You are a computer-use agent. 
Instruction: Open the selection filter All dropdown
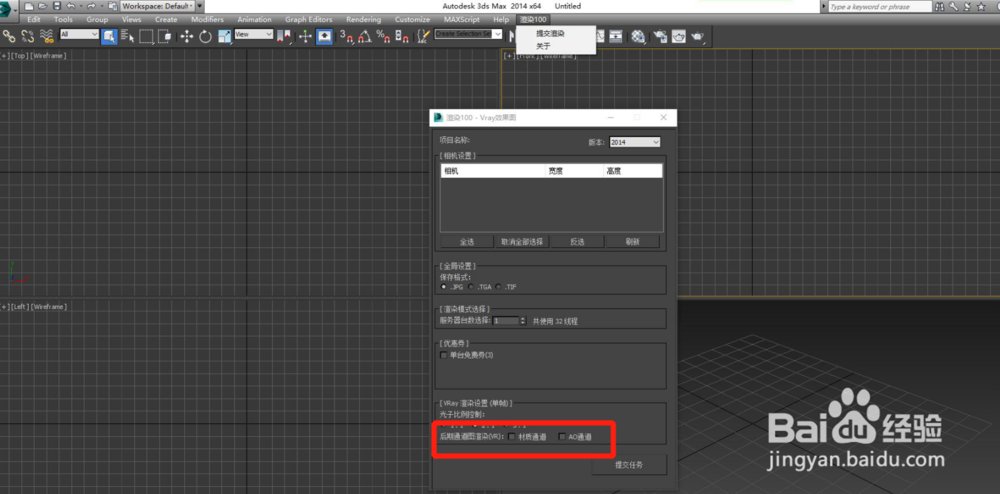(x=79, y=34)
